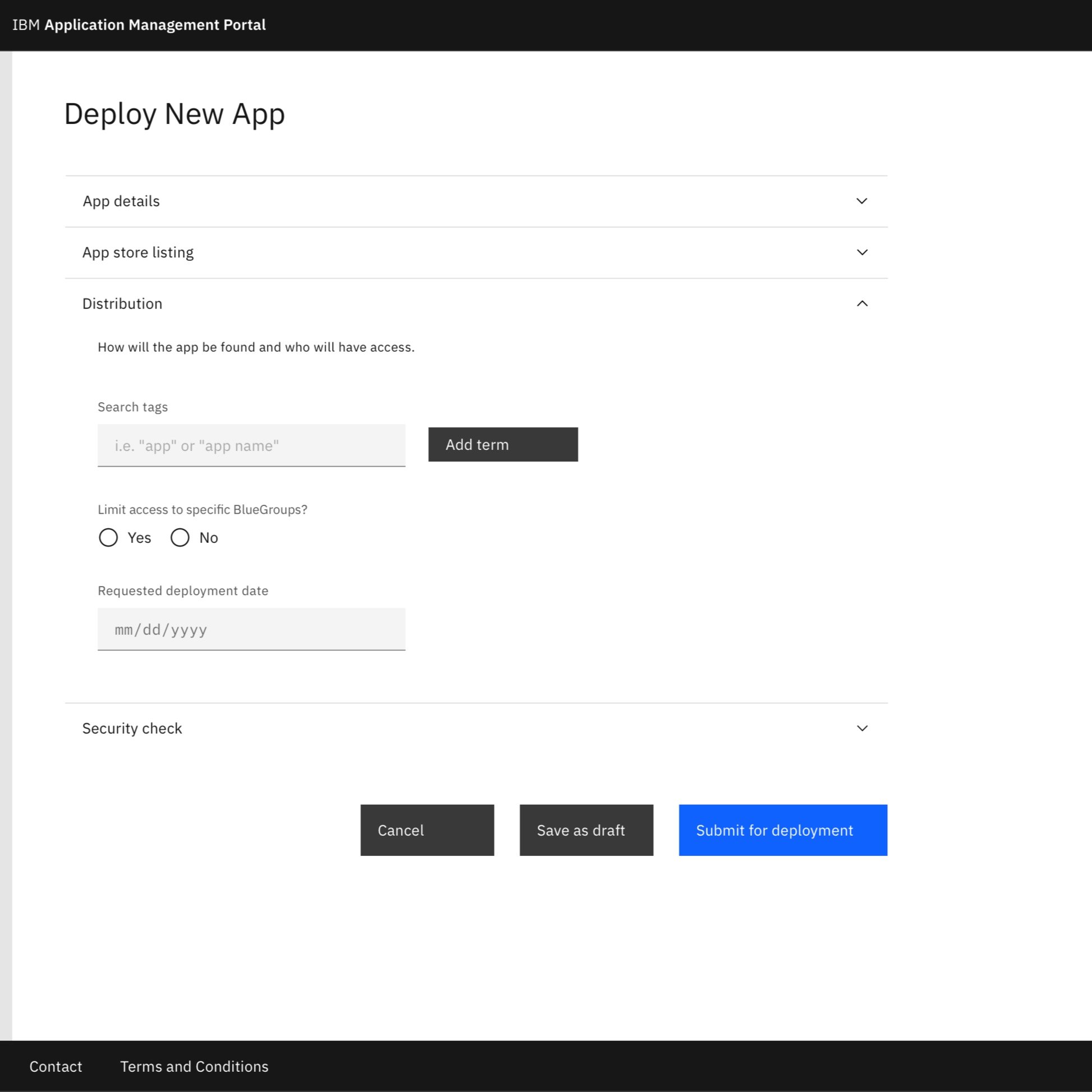This screenshot has width=1092, height=1092.
Task: Collapse the Distribution section chevron
Action: coord(861,303)
